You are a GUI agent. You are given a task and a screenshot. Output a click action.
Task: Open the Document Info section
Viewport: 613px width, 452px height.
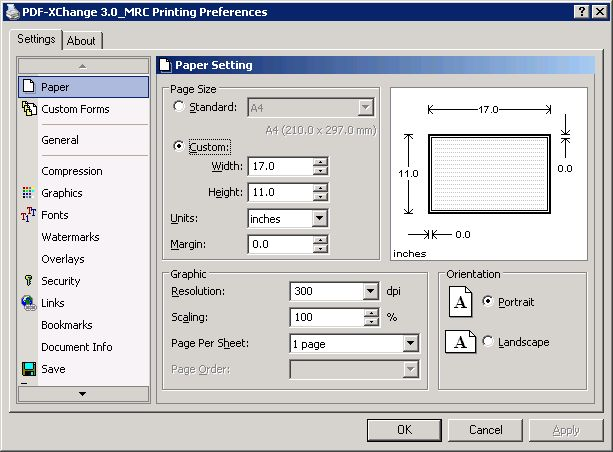(x=77, y=347)
